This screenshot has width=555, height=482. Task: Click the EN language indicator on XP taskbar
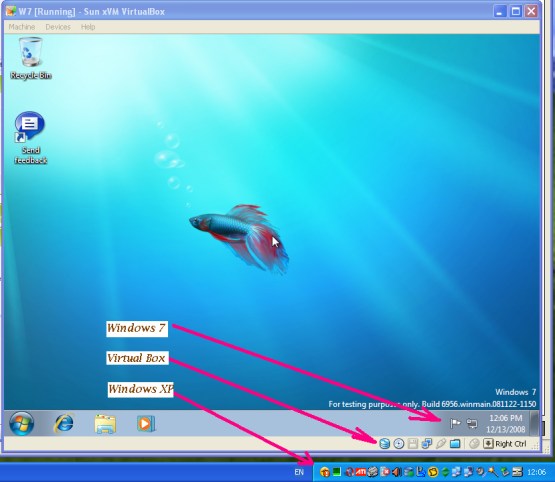(x=299, y=472)
